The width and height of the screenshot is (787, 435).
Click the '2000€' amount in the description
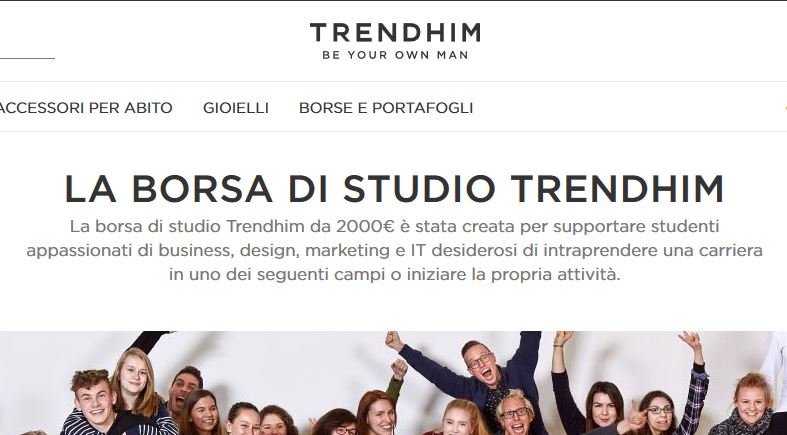pyautogui.click(x=365, y=226)
